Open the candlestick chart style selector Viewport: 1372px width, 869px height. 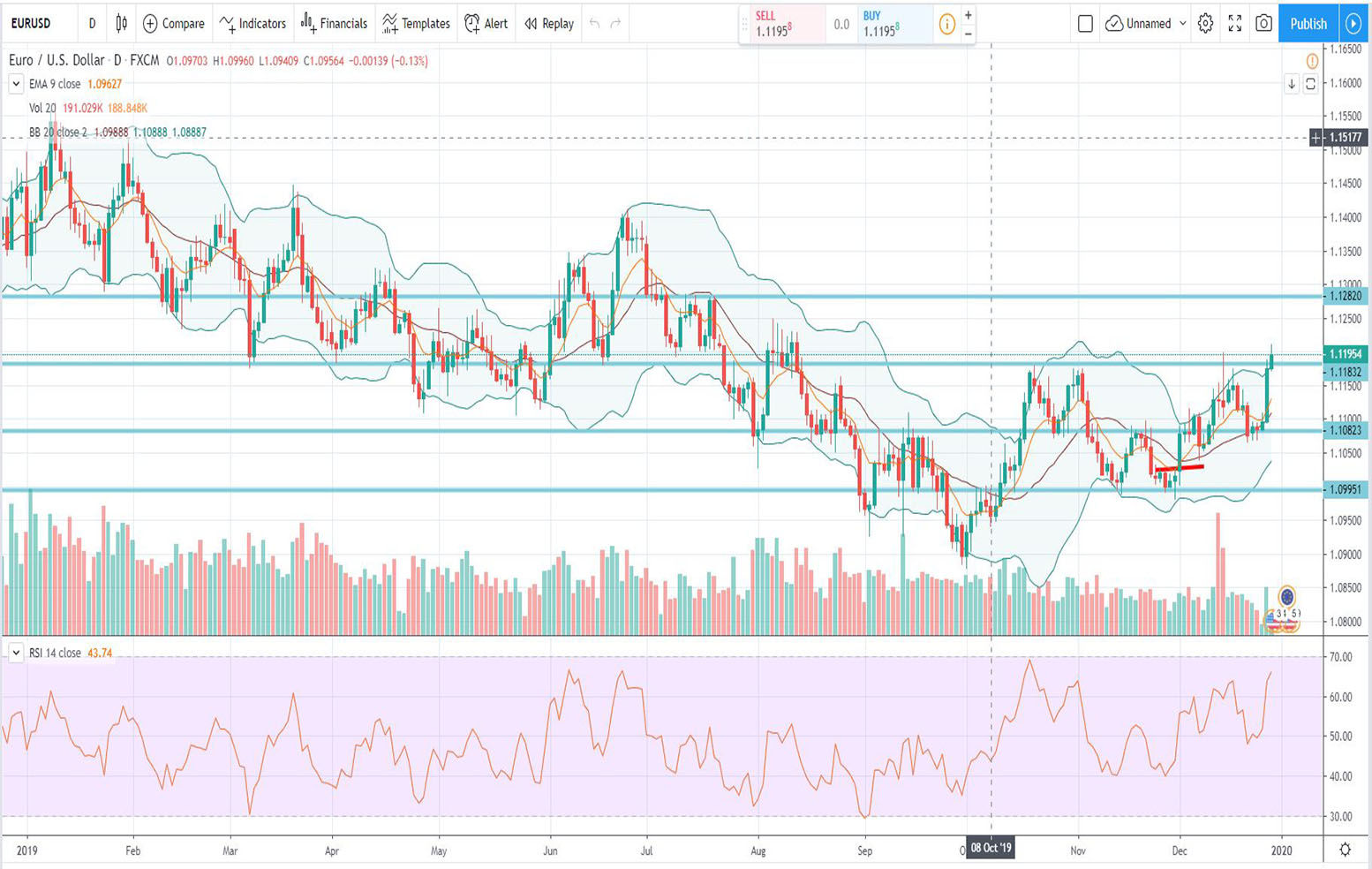pos(121,24)
